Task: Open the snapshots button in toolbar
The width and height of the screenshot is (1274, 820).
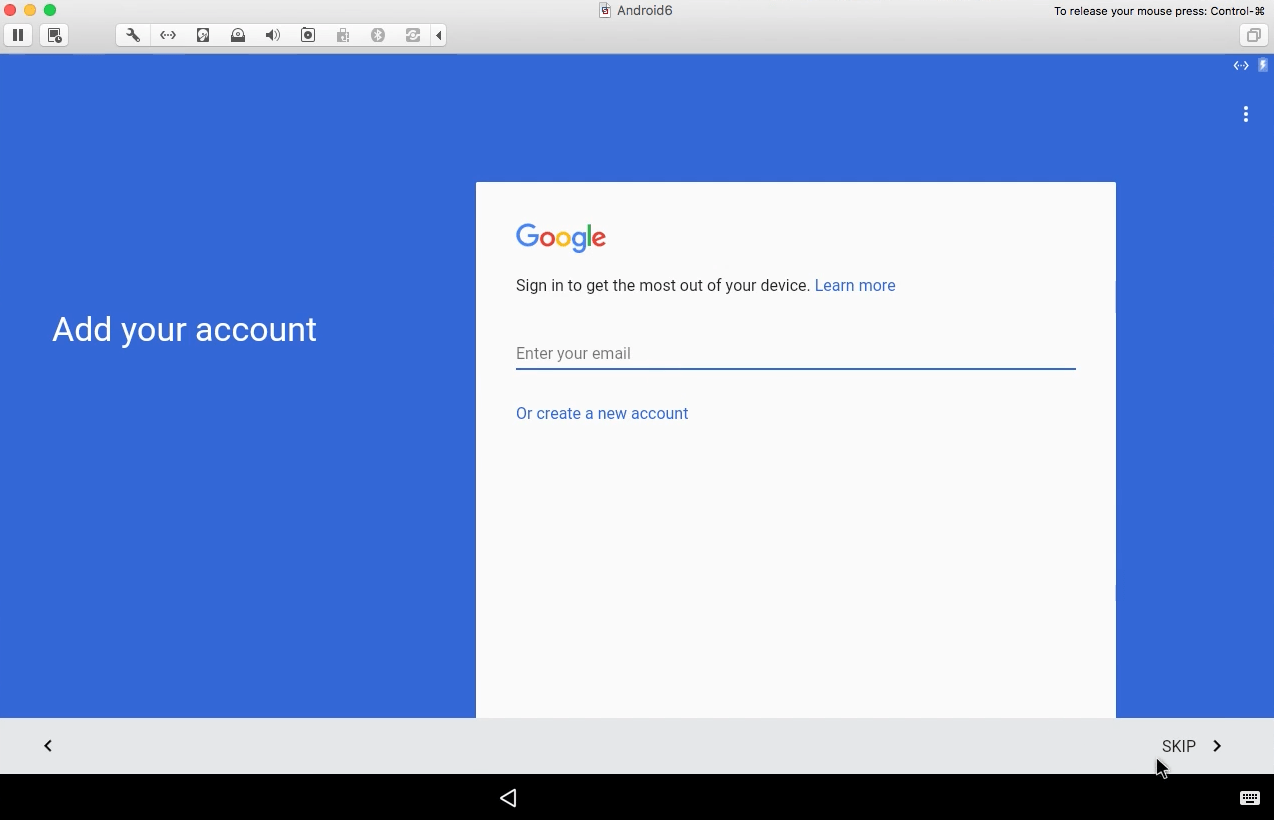Action: pos(55,35)
